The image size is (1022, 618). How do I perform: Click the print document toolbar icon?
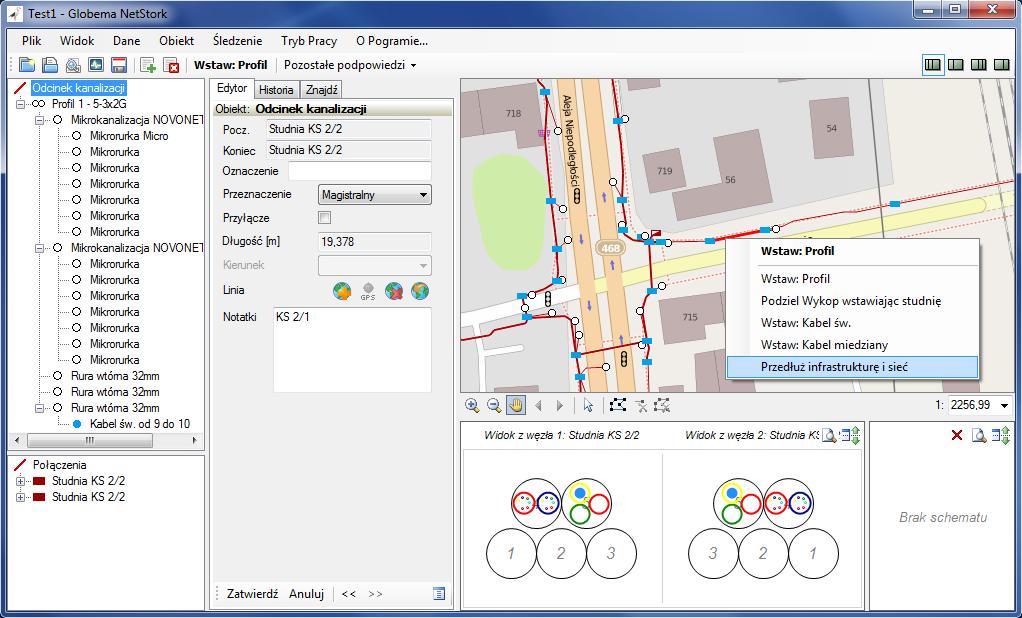coord(50,65)
